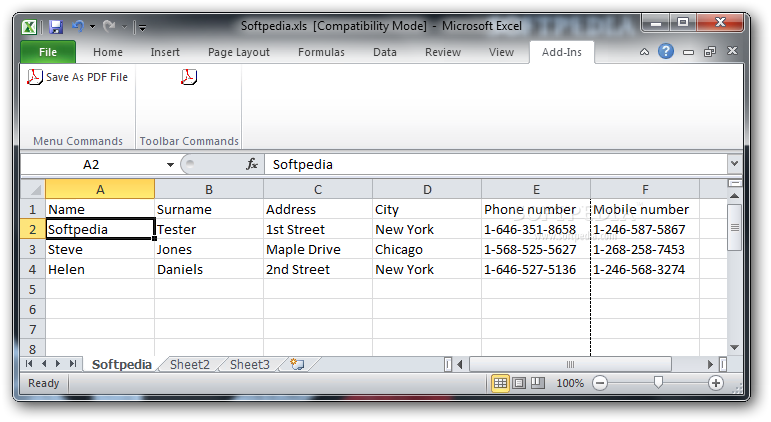Viewport: 771px width, 422px height.
Task: Switch to Page Layout view icon
Action: (x=519, y=383)
